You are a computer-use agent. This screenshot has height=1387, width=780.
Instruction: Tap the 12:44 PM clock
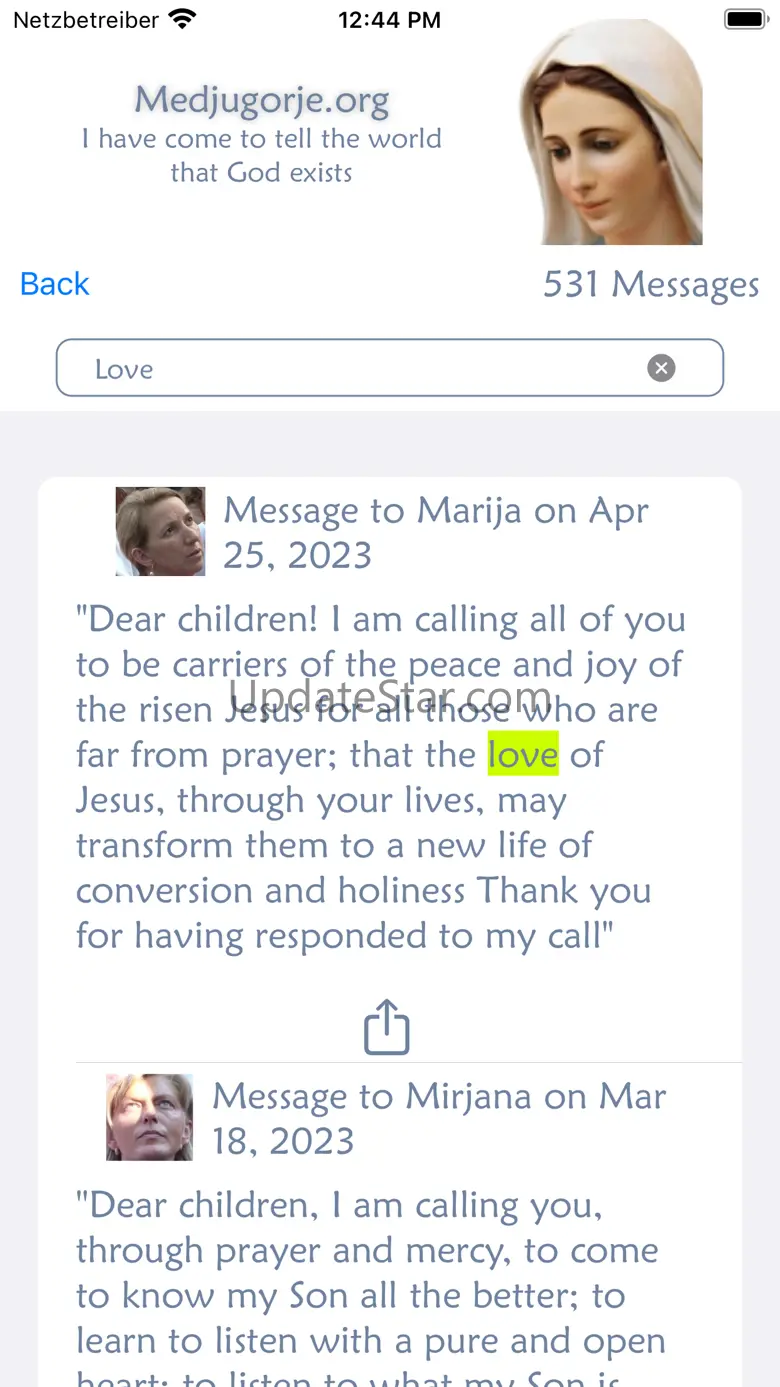pos(389,20)
